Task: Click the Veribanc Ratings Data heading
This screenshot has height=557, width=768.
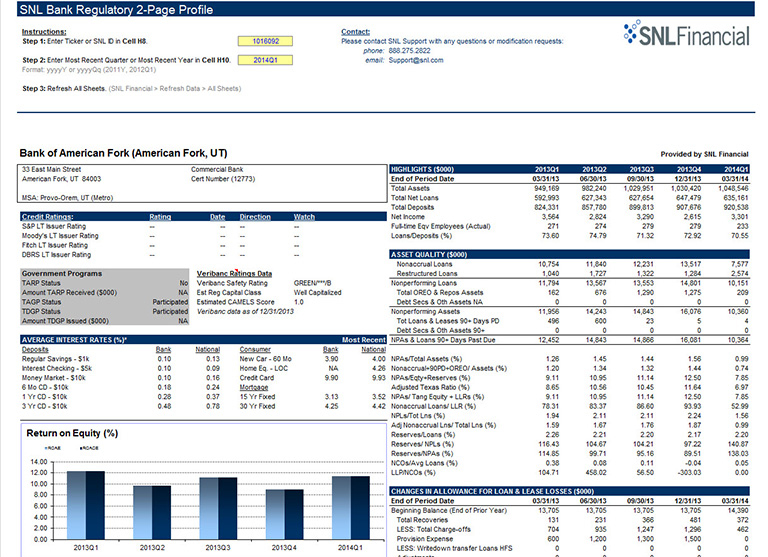Action: [236, 273]
